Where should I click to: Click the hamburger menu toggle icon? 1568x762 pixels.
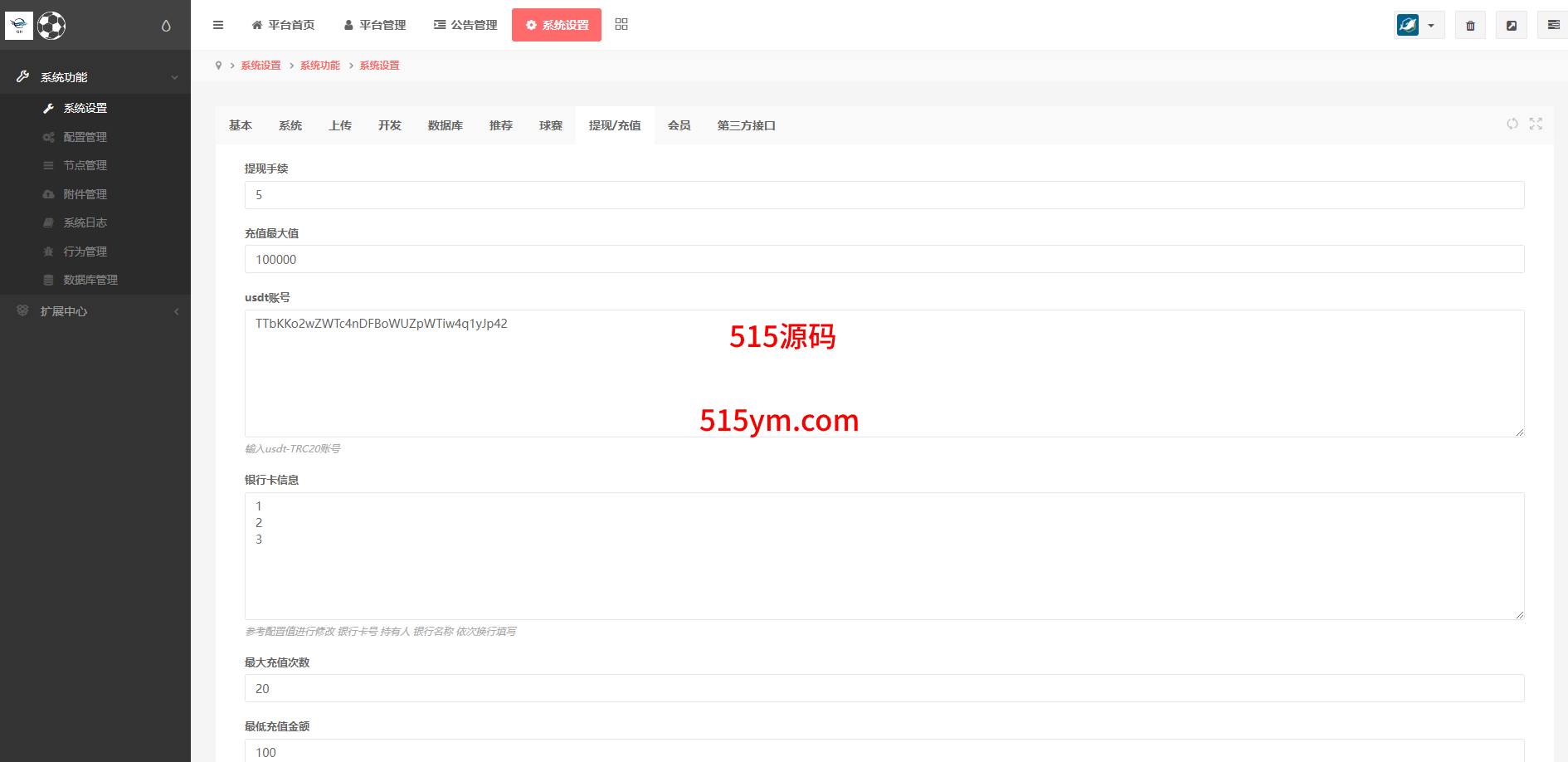tap(218, 25)
